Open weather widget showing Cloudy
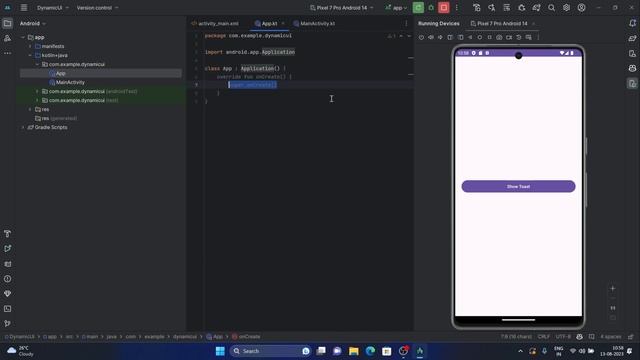The width and height of the screenshot is (640, 360). click(x=20, y=351)
